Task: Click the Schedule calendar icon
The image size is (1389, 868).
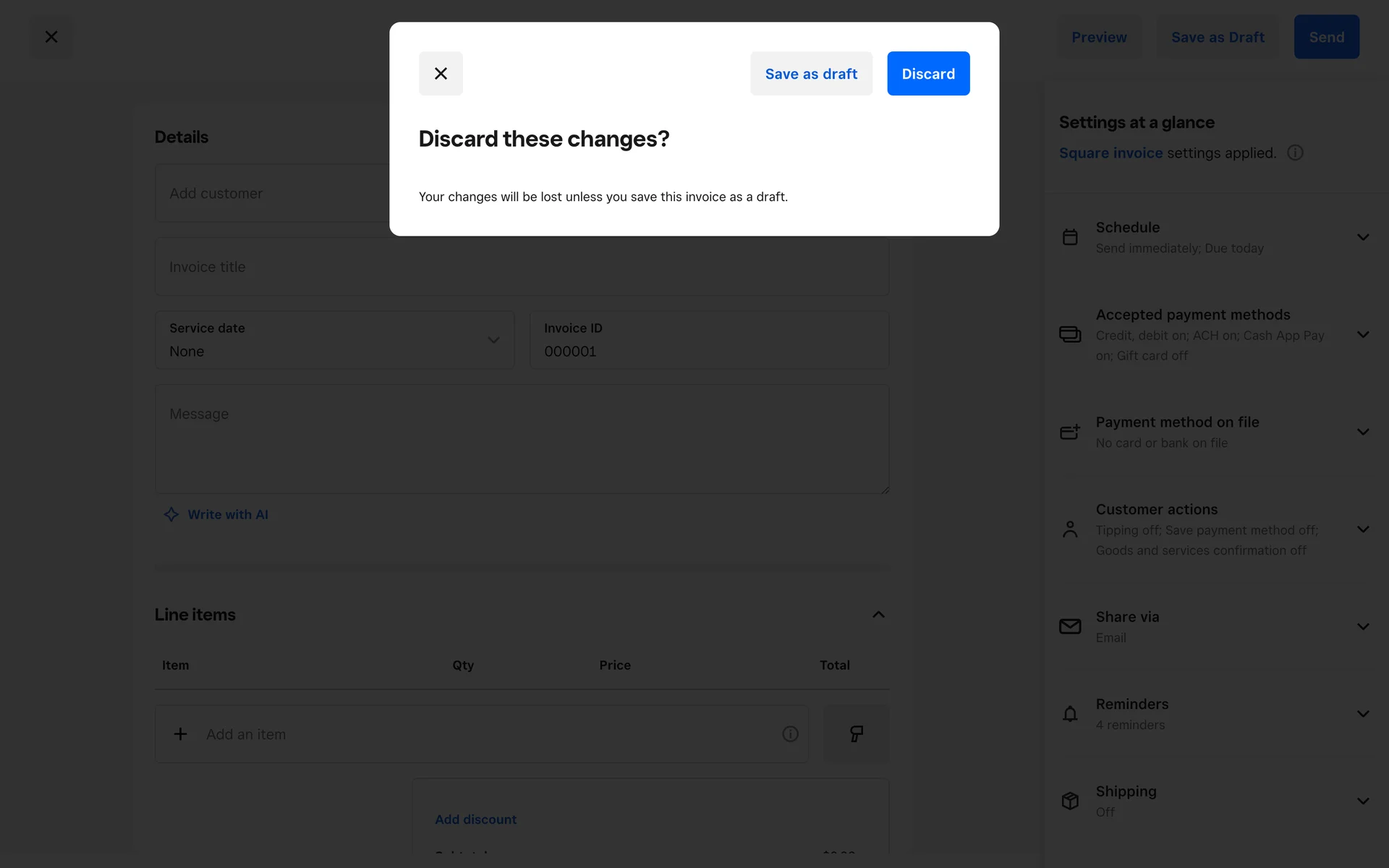Action: tap(1070, 237)
